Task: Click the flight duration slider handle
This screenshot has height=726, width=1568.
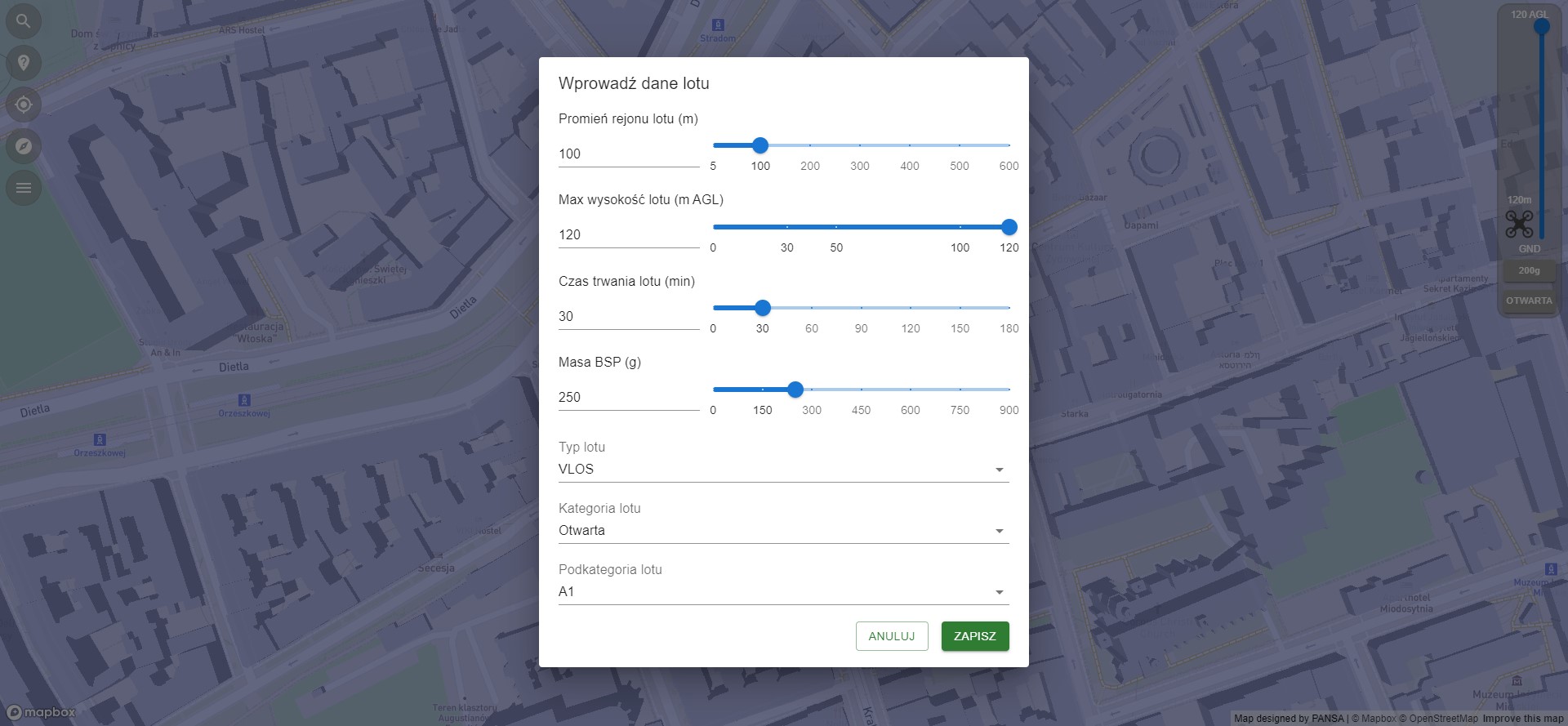Action: tap(763, 308)
